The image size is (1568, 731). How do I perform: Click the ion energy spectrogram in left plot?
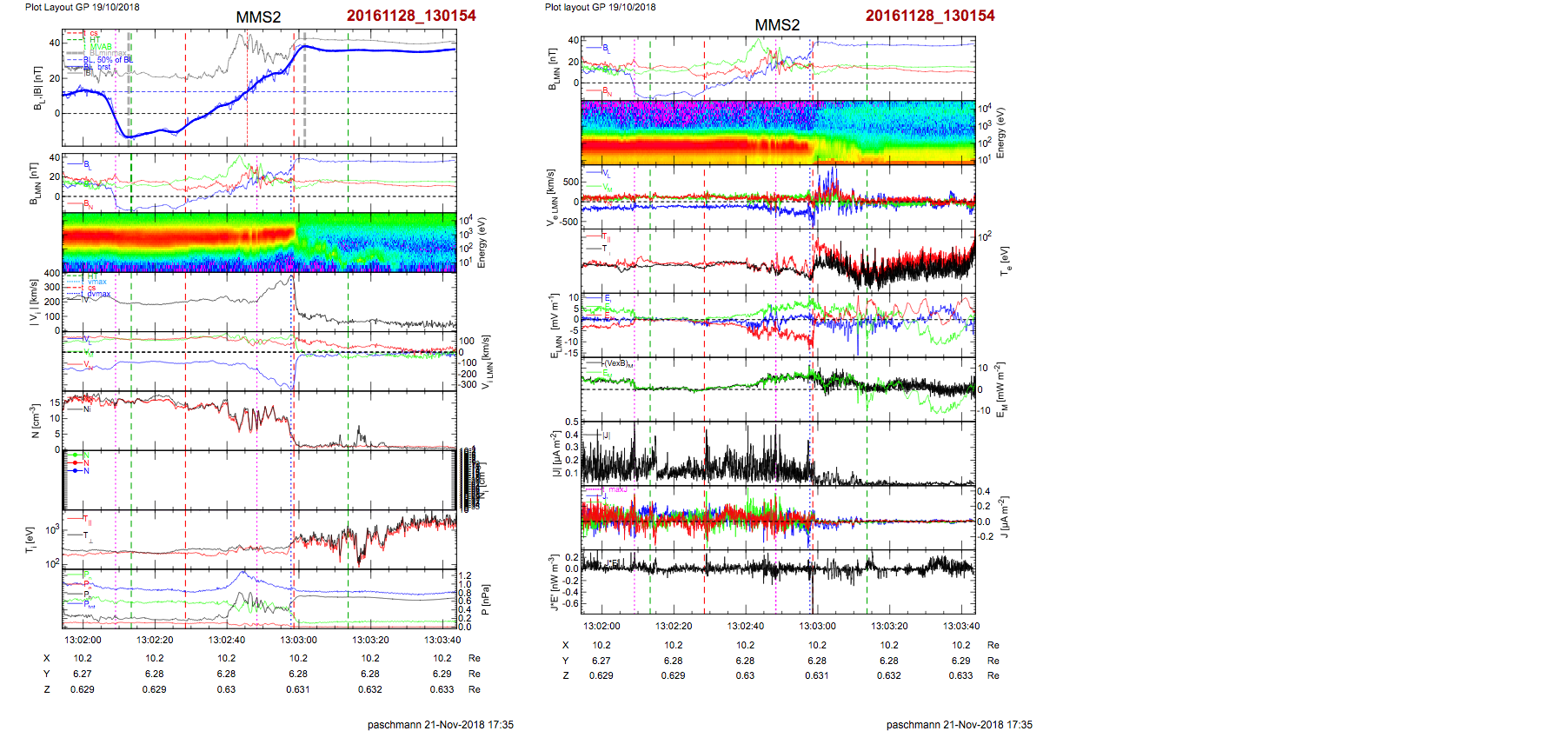point(259,242)
